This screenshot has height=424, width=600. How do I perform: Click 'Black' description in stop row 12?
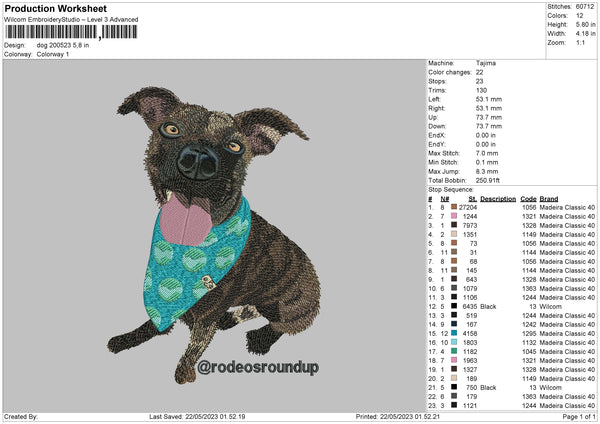pos(488,307)
